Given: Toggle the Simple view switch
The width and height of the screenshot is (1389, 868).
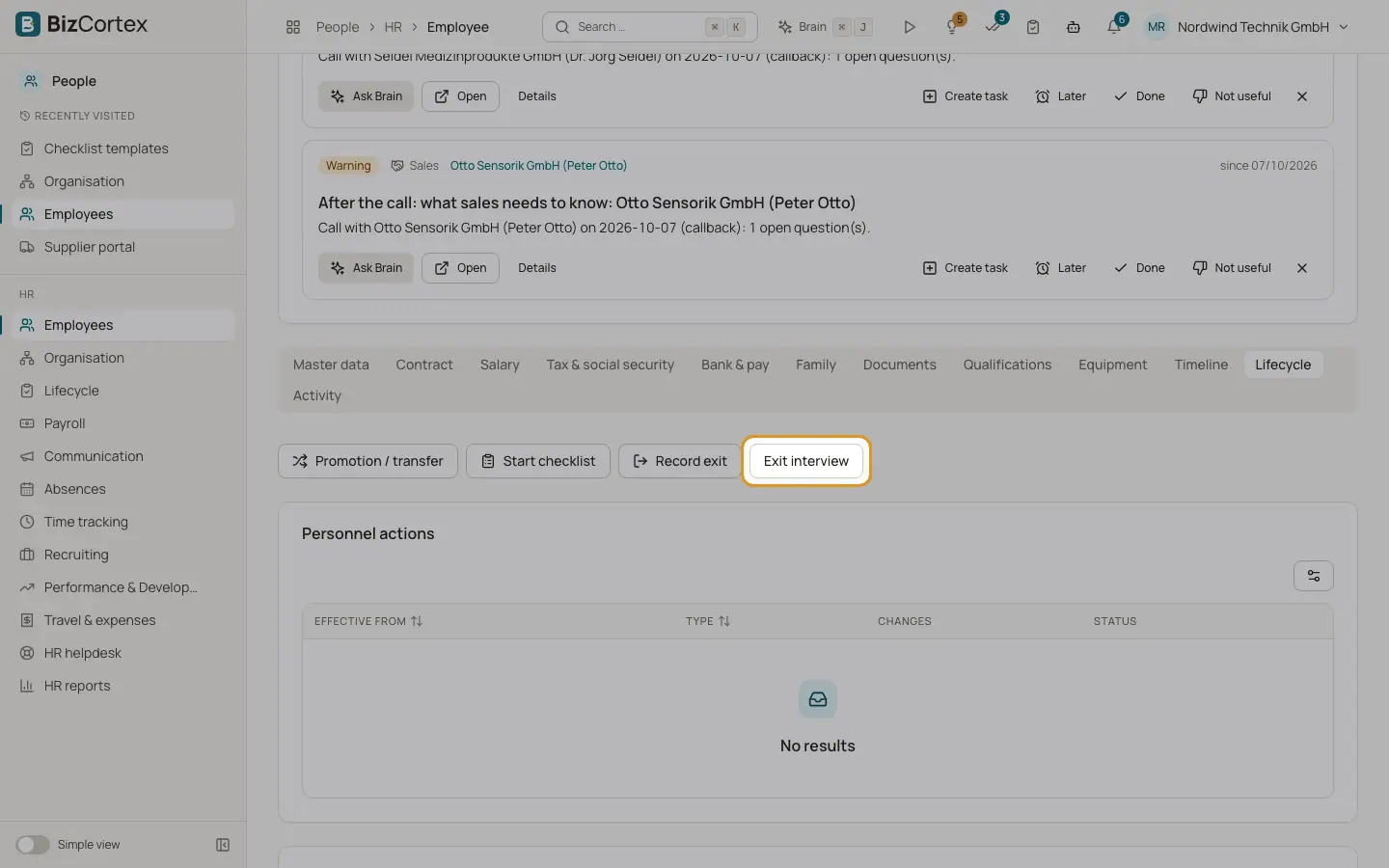Looking at the screenshot, I should pos(33,845).
